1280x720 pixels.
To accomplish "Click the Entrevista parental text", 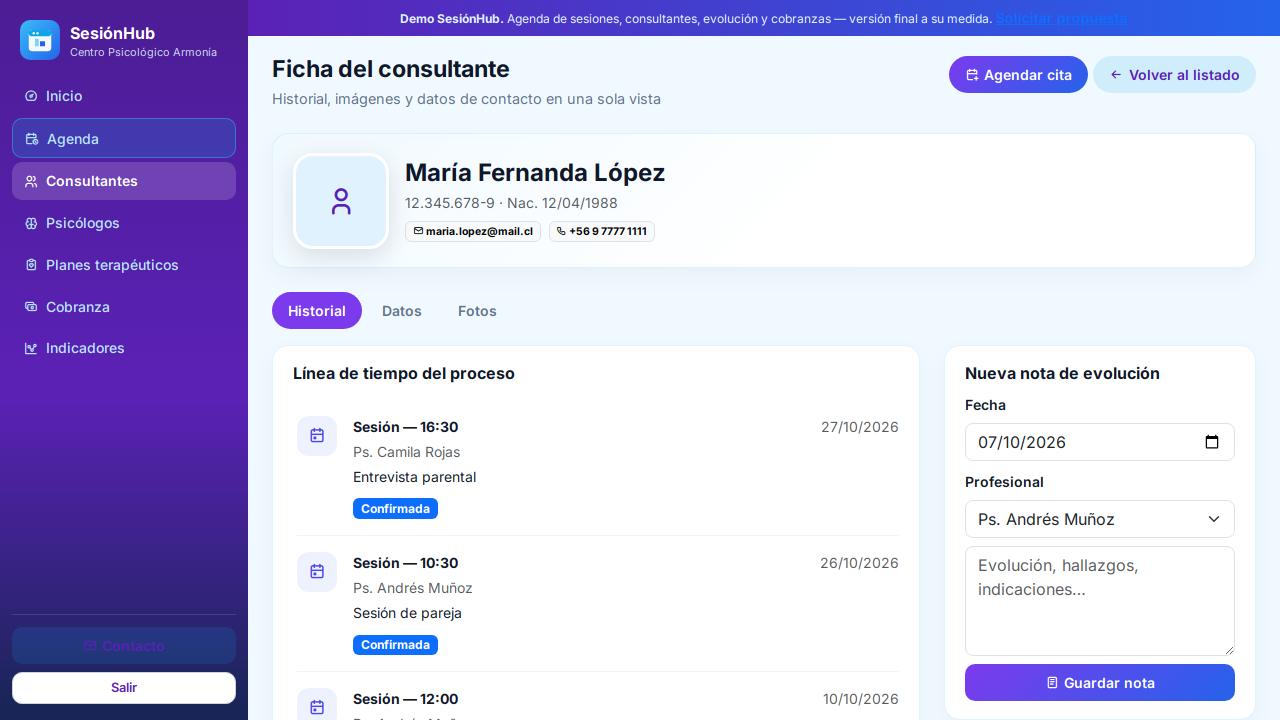I will click(415, 477).
